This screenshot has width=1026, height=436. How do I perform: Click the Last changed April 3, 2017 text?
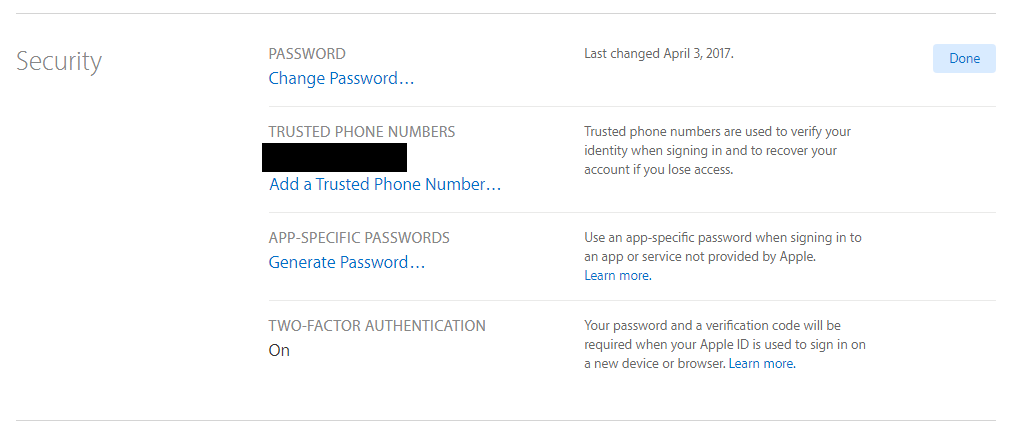coord(659,54)
